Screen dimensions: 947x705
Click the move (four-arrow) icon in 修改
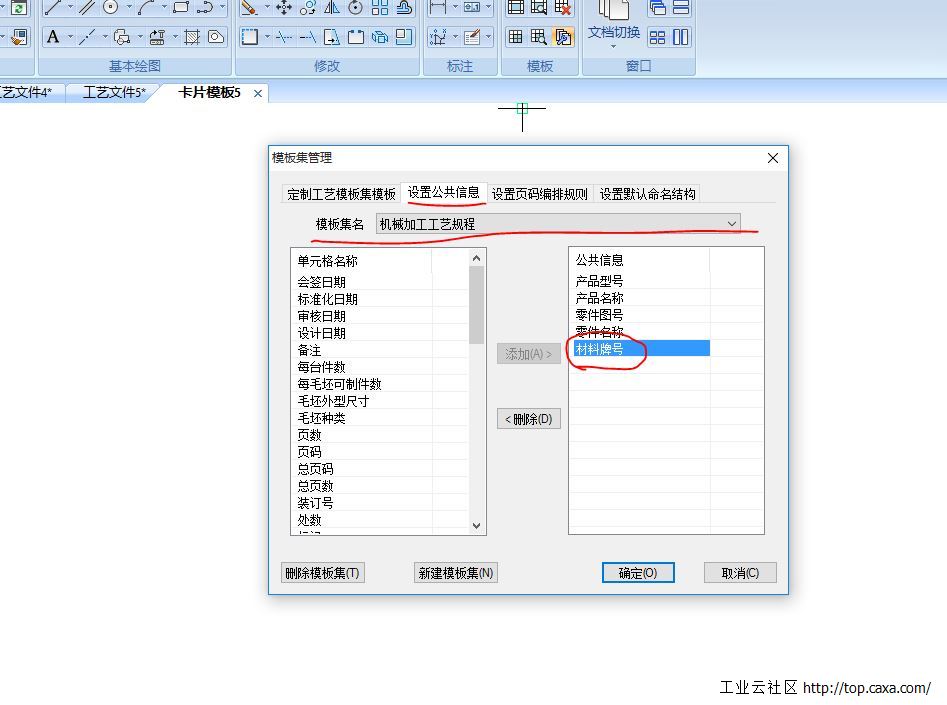tap(284, 8)
